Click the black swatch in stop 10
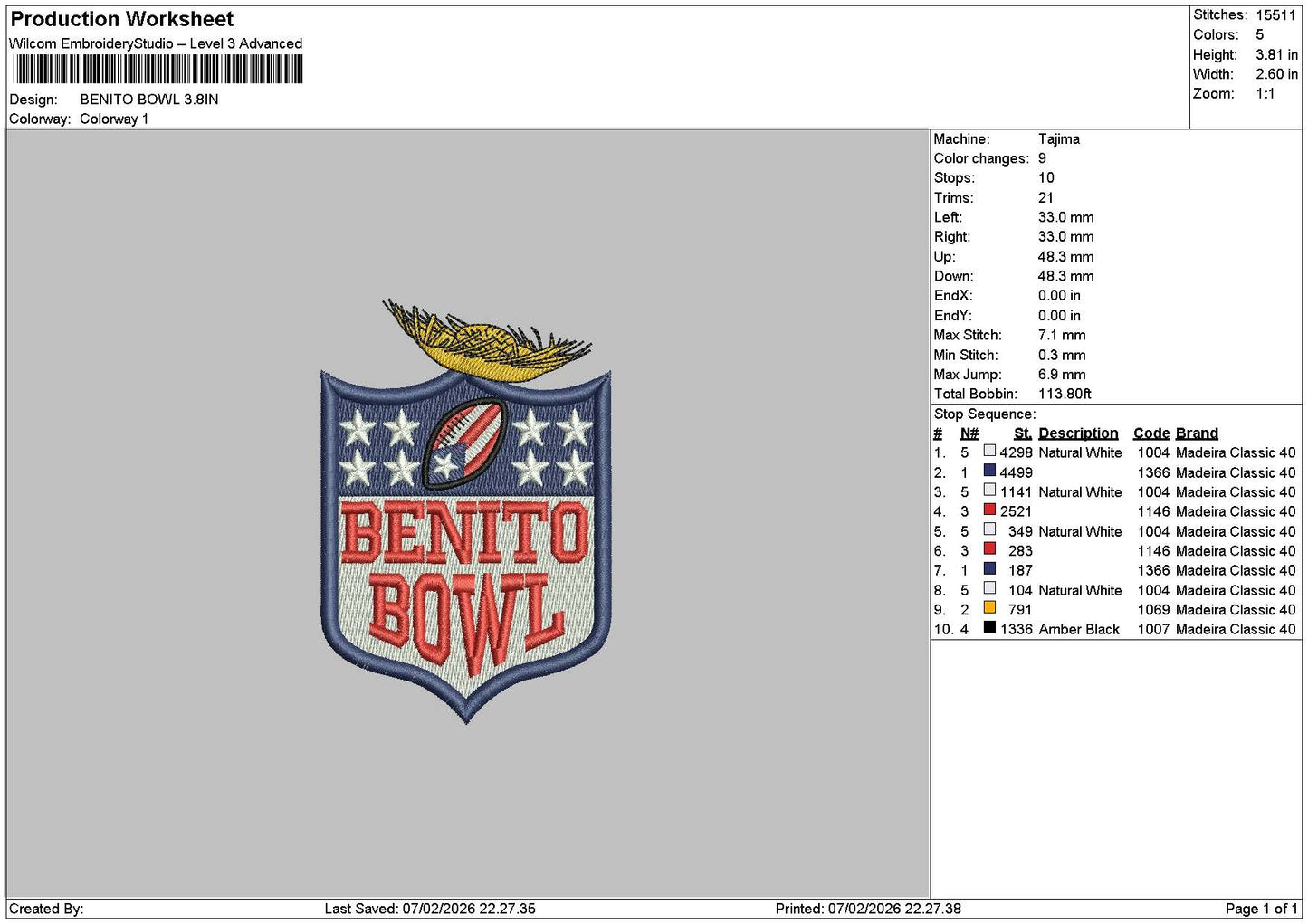 tap(989, 627)
